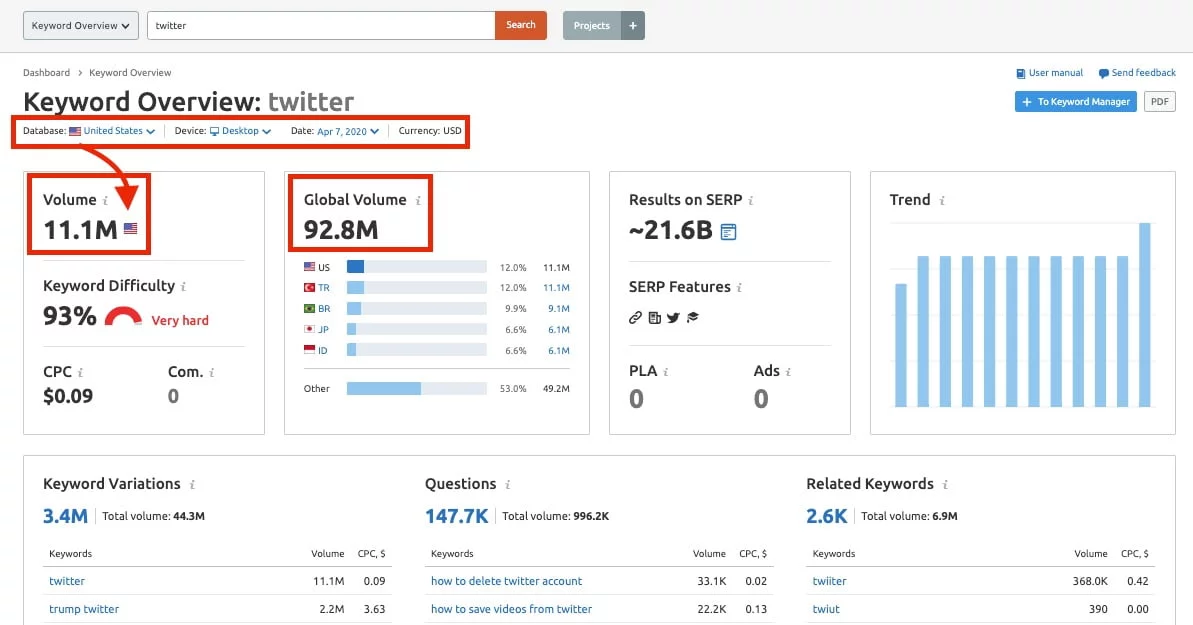Click the keyword search input field
The image size is (1193, 625).
tap(320, 26)
